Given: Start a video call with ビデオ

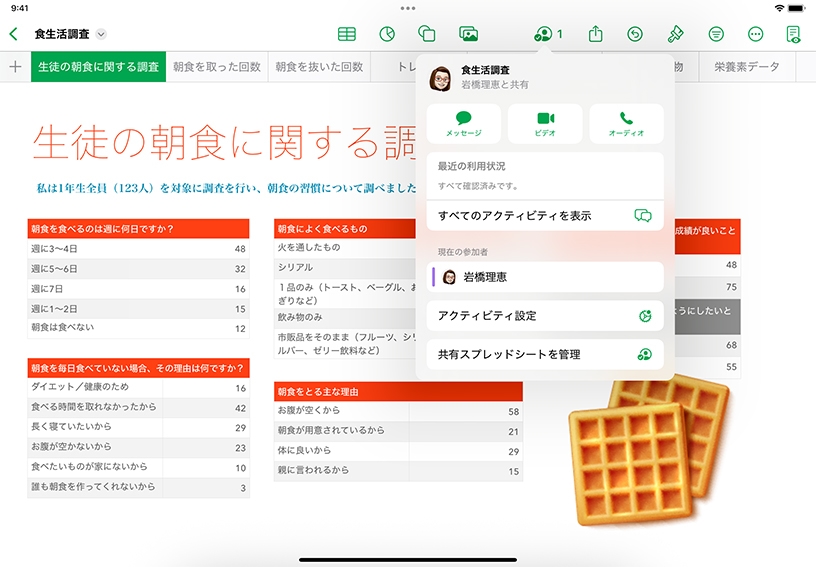Looking at the screenshot, I should click(545, 123).
